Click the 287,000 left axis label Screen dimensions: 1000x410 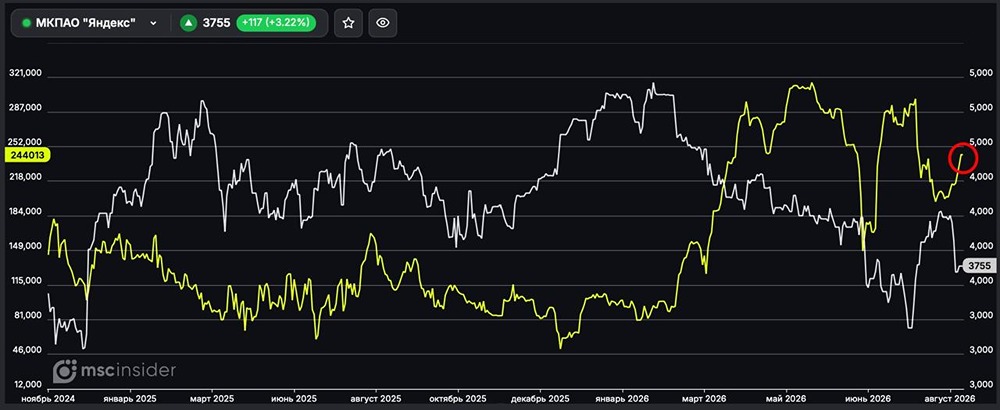click(26, 108)
